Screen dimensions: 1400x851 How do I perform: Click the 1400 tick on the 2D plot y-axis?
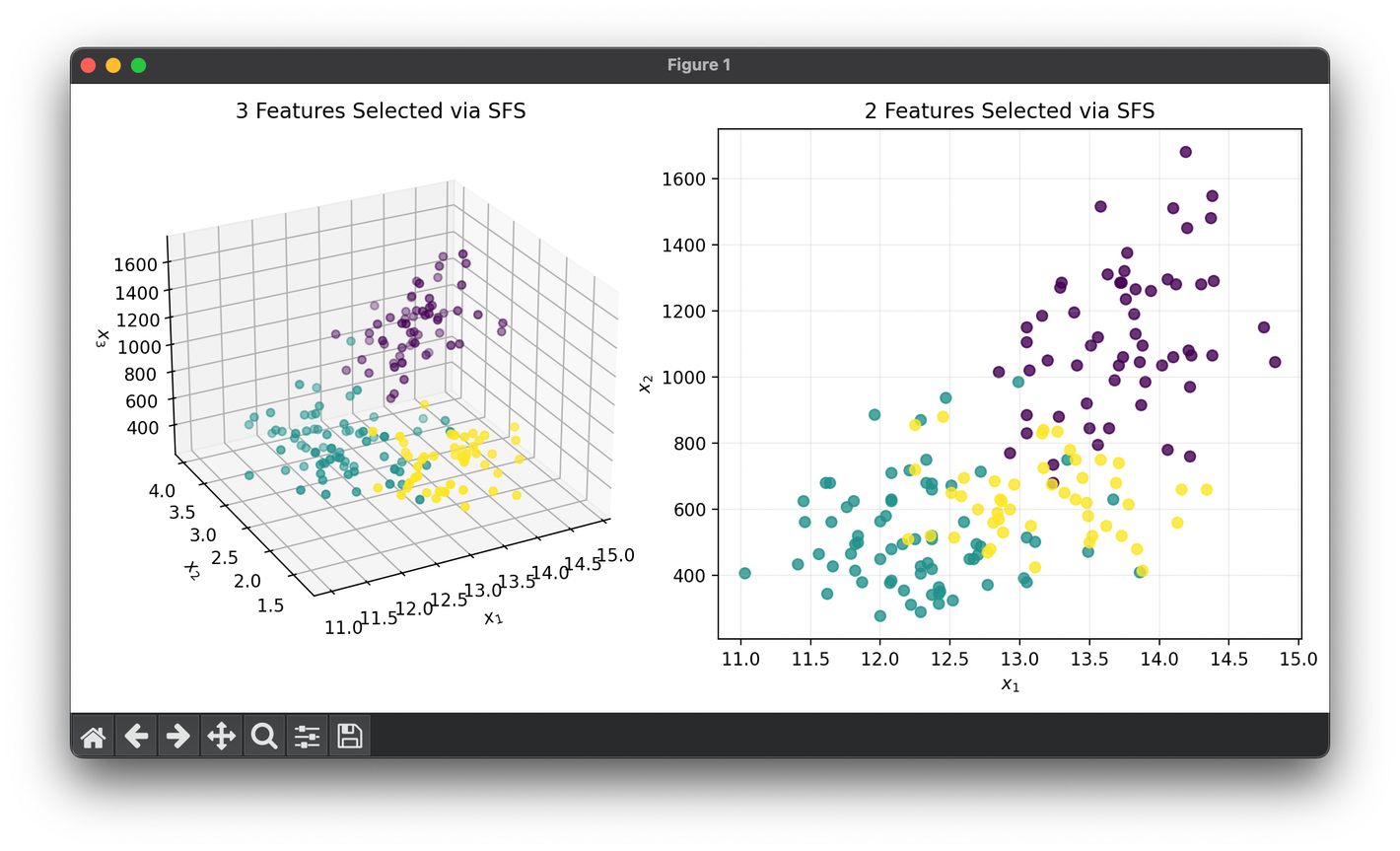point(684,245)
